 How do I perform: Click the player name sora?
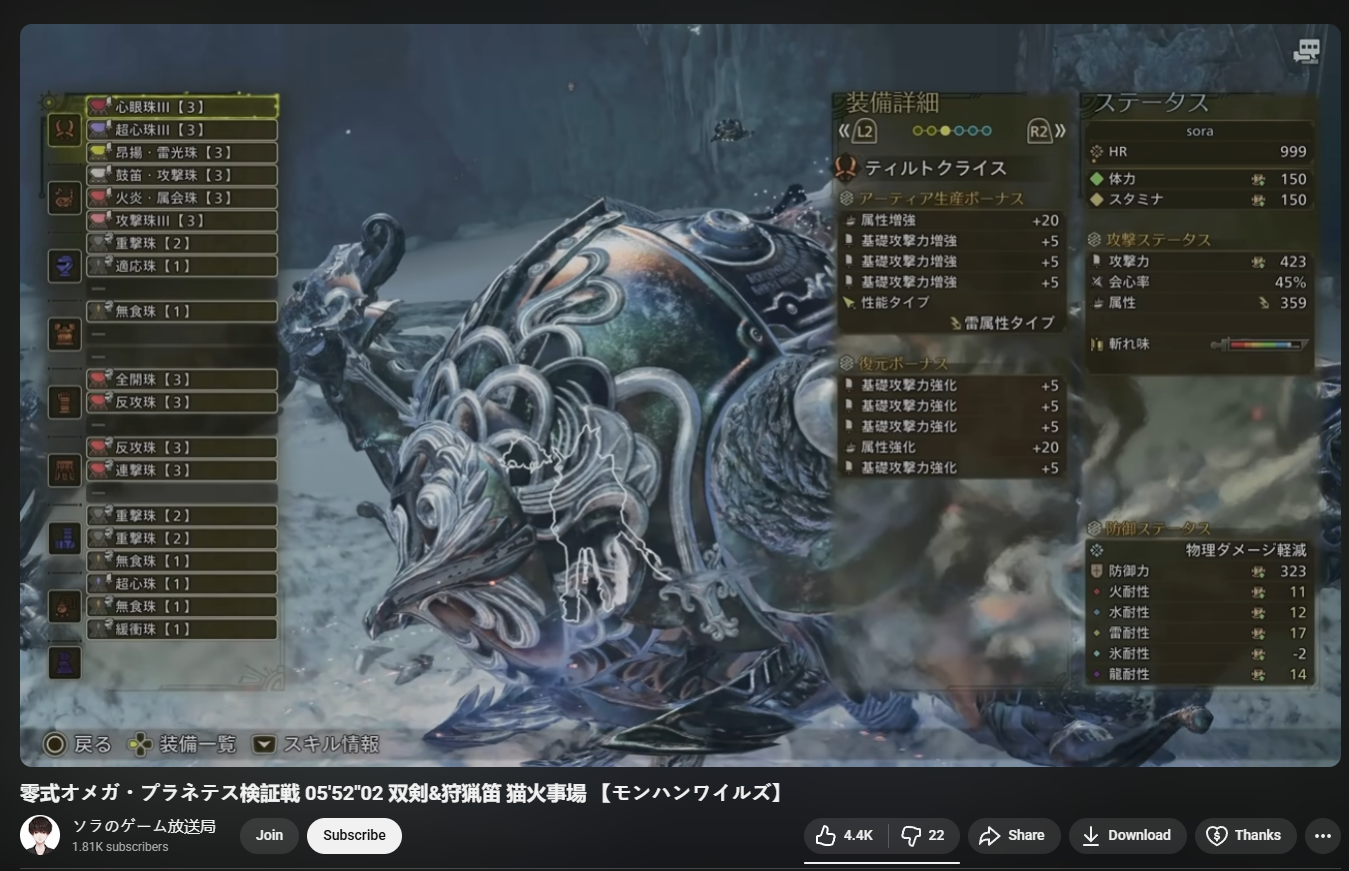(1199, 131)
